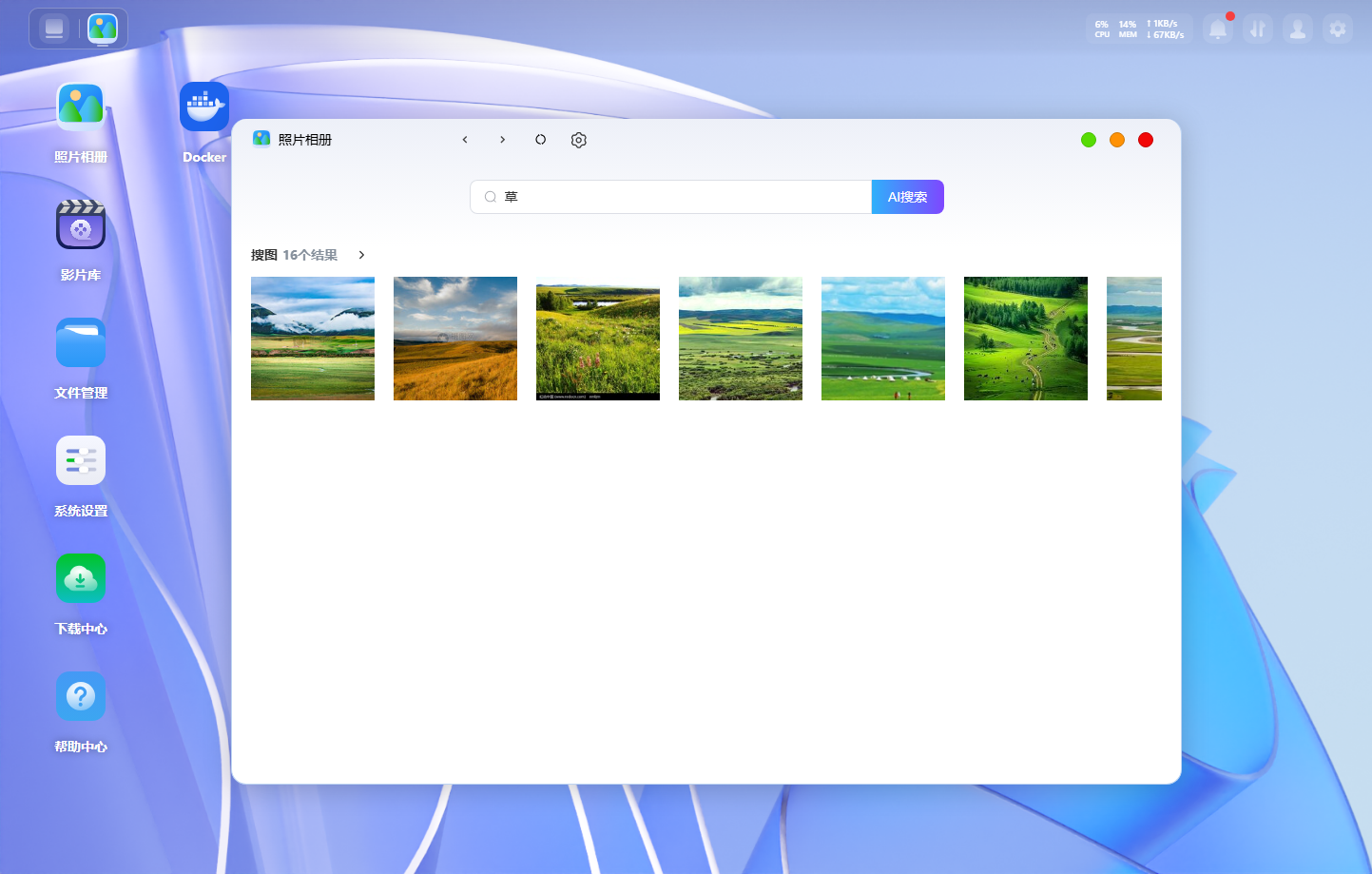
Task: Click the 照片相册 window title icon
Action: [x=261, y=139]
